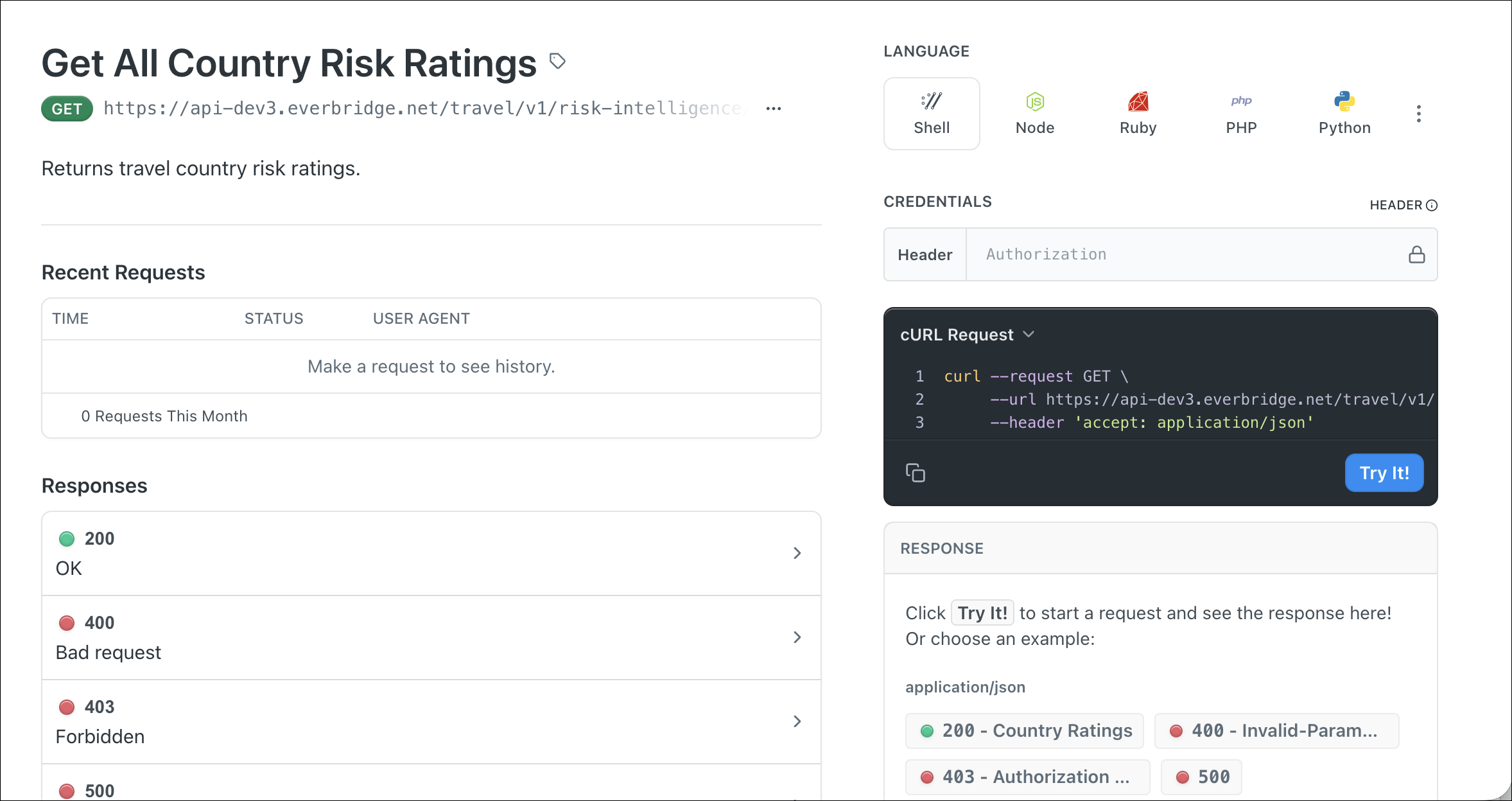Select Python in the language picker
Image resolution: width=1512 pixels, height=801 pixels.
[1344, 113]
